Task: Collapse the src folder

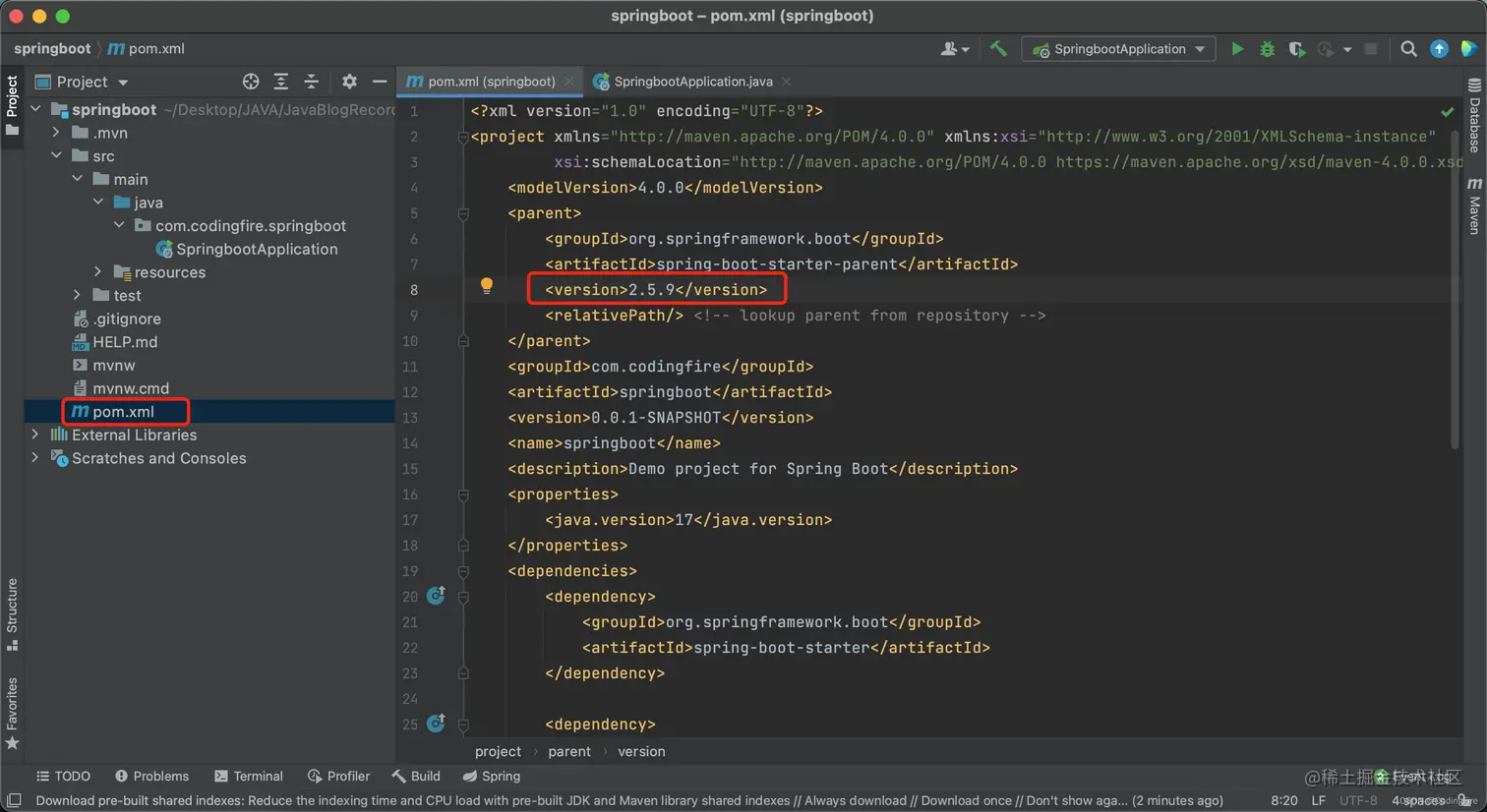Action: 56,155
